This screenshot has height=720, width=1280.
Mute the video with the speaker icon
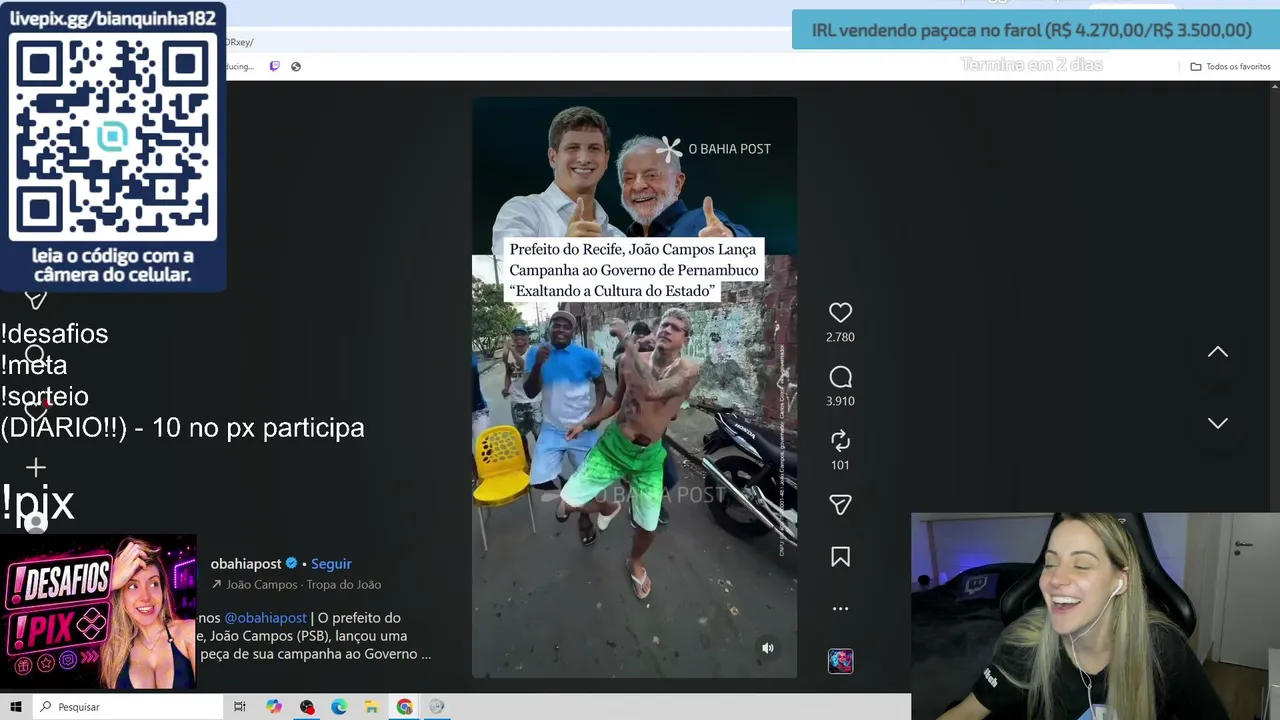[x=768, y=648]
